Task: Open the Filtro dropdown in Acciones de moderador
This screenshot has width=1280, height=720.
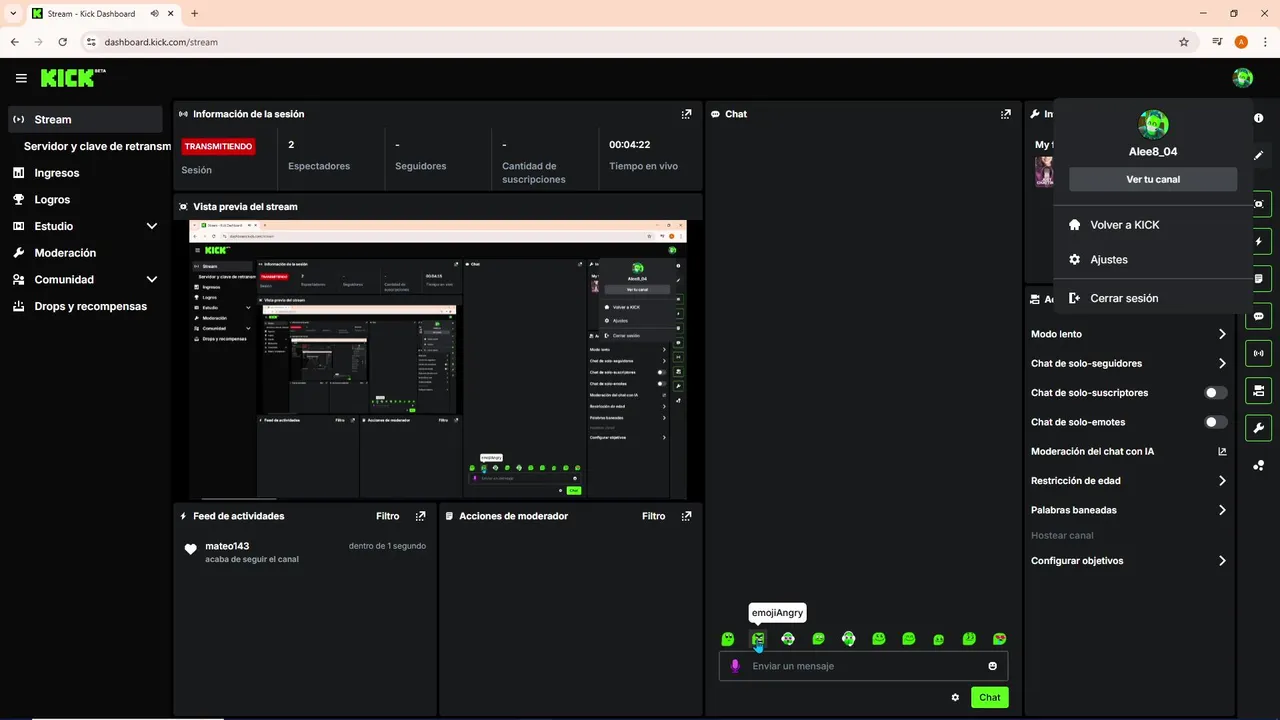Action: (654, 516)
